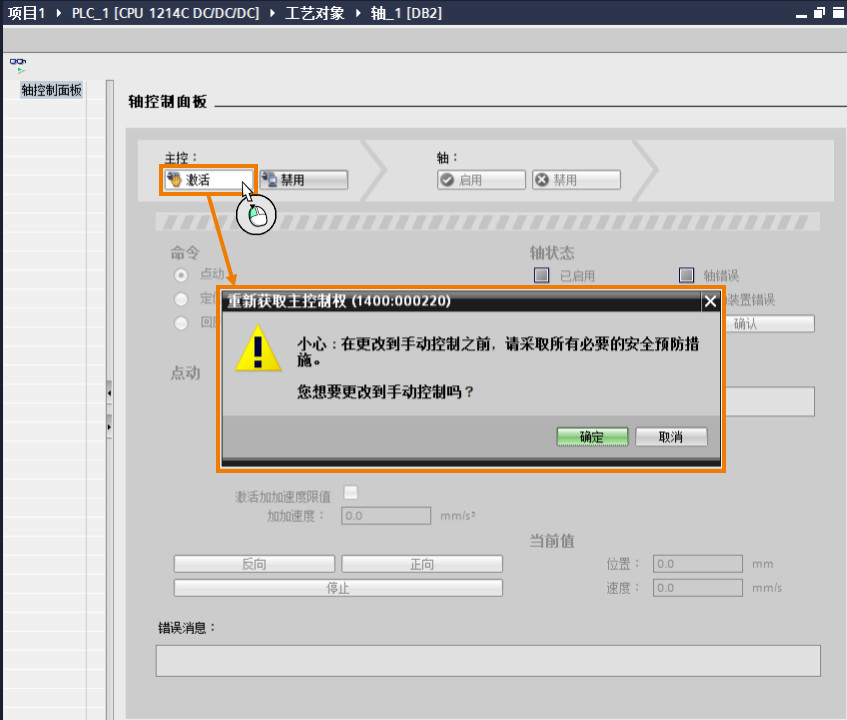The width and height of the screenshot is (847, 720).
Task: Select the 点动 radio button
Action: [181, 275]
